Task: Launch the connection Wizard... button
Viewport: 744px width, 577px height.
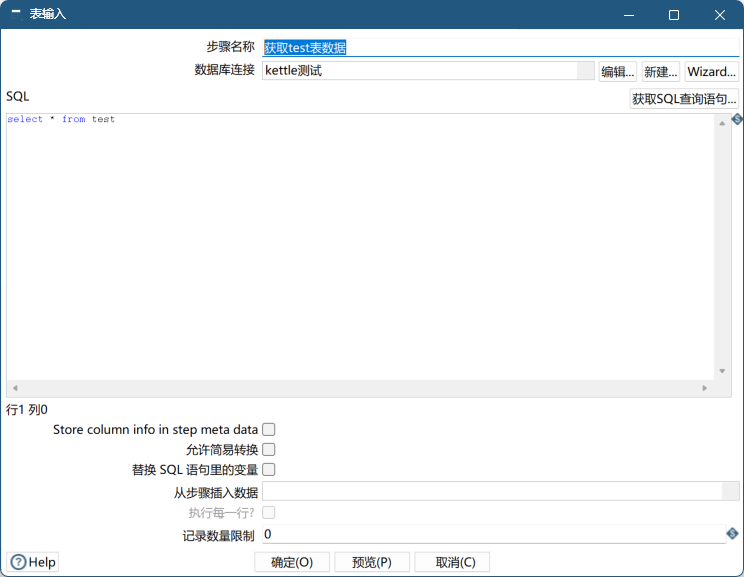Action: (x=711, y=72)
